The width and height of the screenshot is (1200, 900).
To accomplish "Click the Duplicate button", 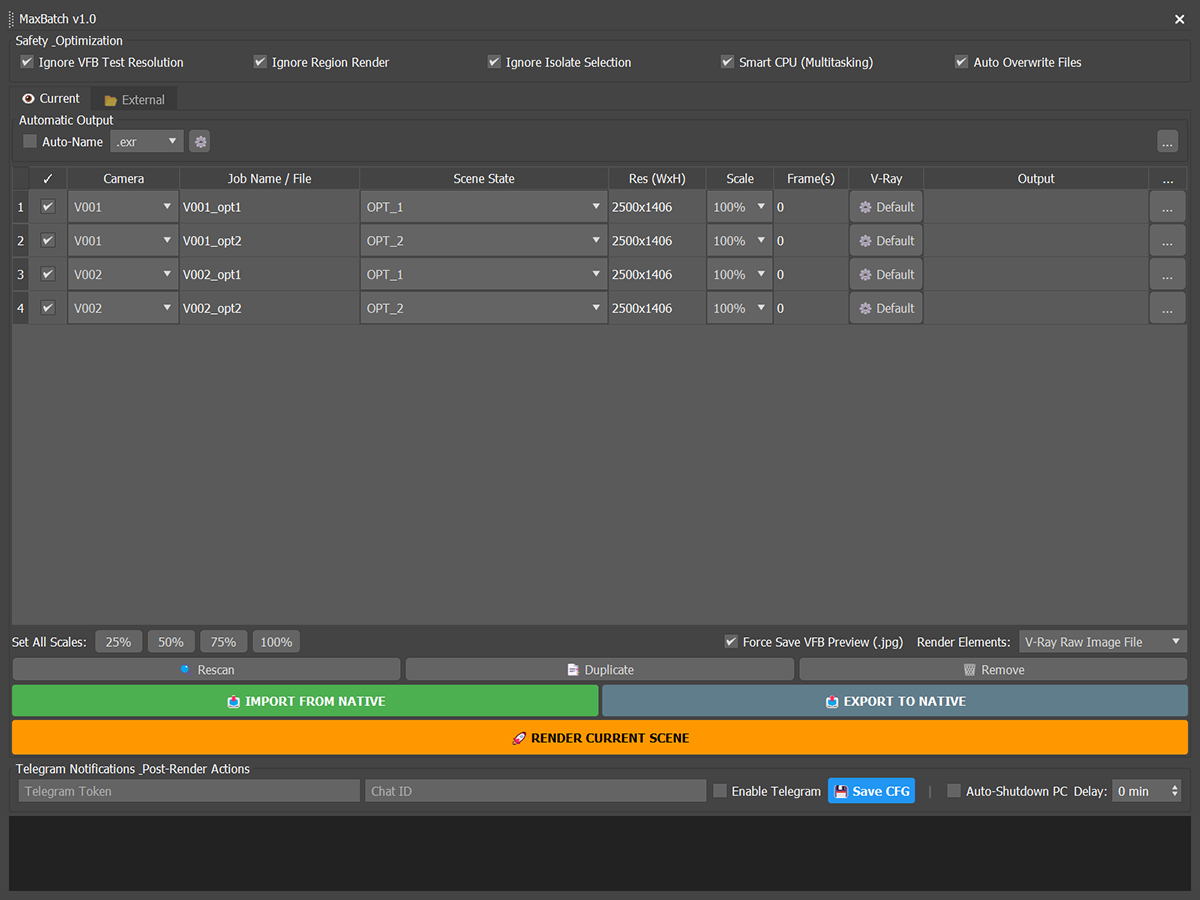I will coord(600,669).
